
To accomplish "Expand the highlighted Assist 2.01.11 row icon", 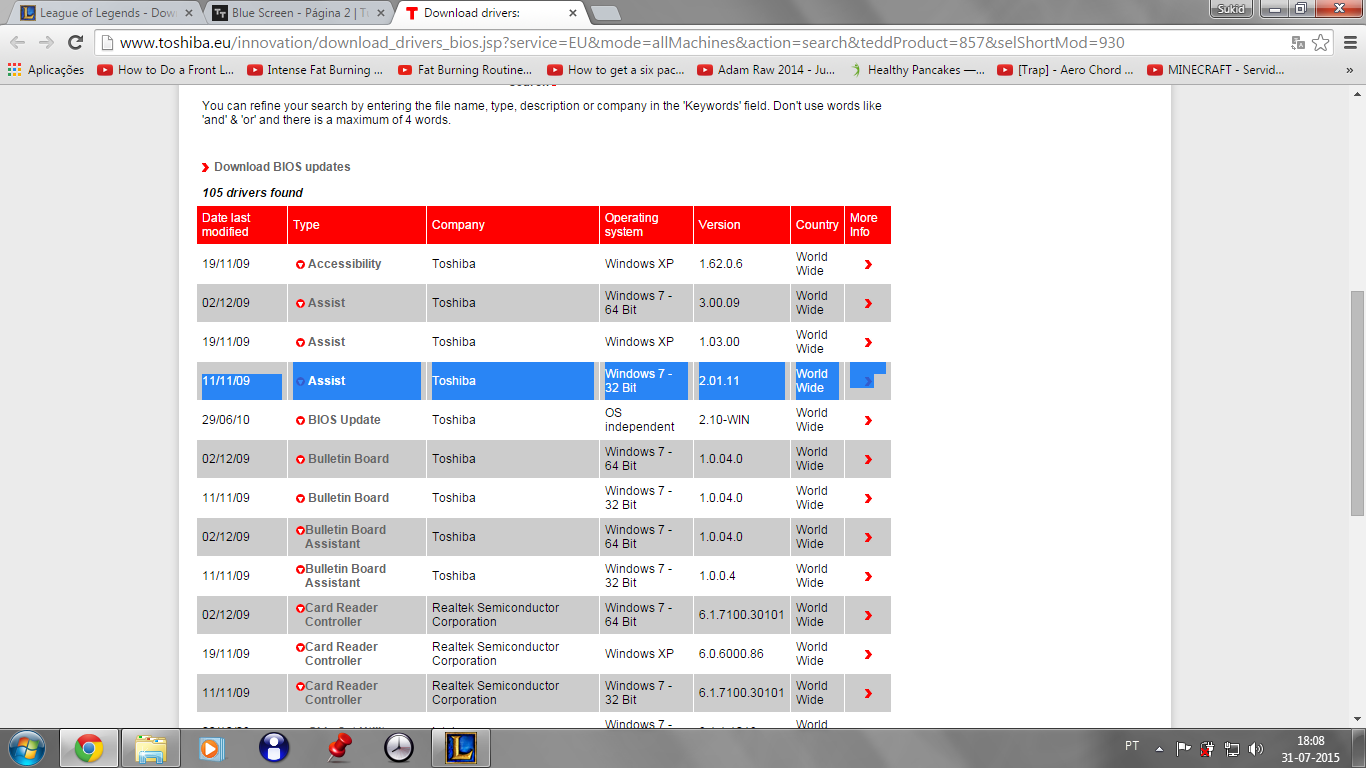I will (300, 382).
